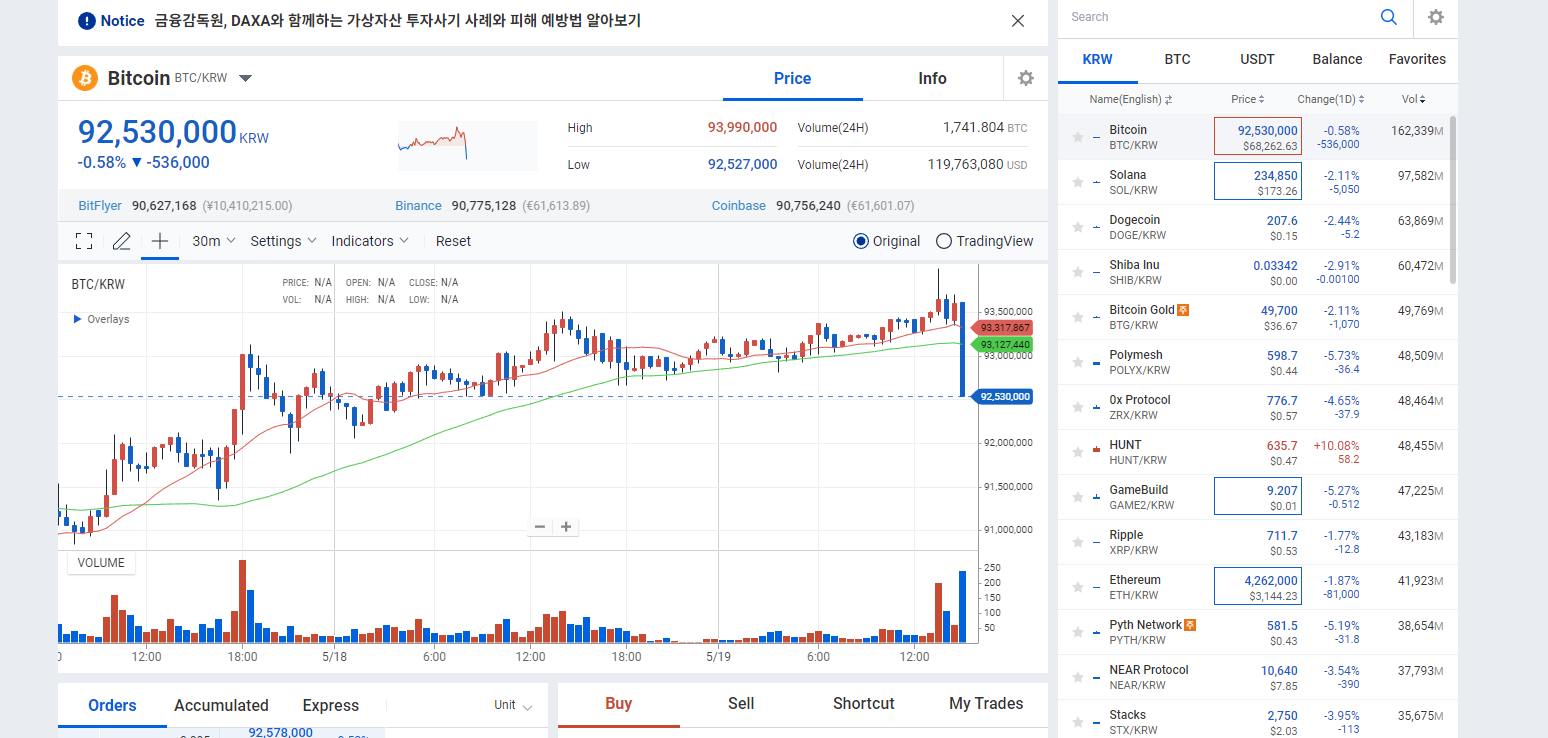
Task: Select the crosshair cursor tool
Action: [160, 241]
